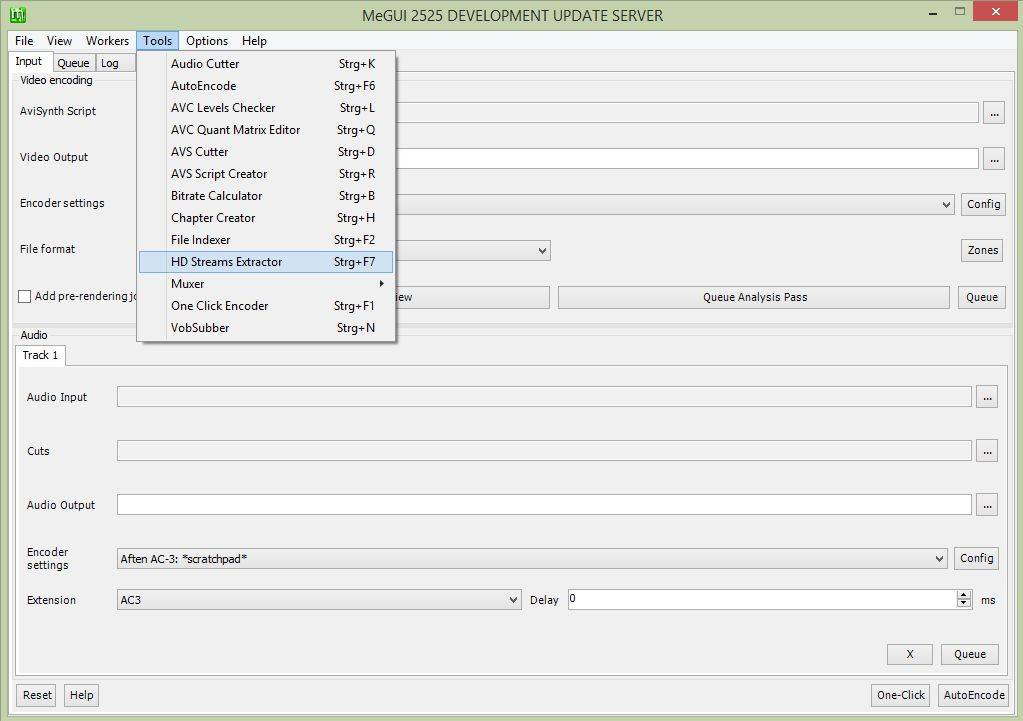
Task: Queue the video encoding job
Action: [981, 298]
